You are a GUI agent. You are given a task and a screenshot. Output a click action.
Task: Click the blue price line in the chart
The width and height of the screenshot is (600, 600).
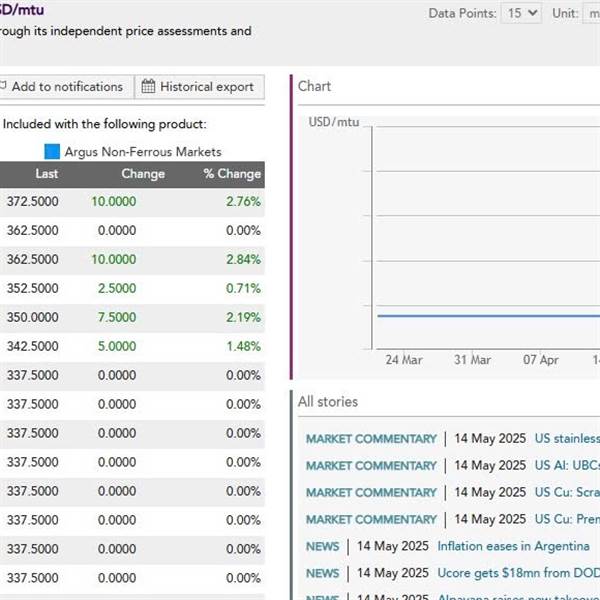point(489,316)
